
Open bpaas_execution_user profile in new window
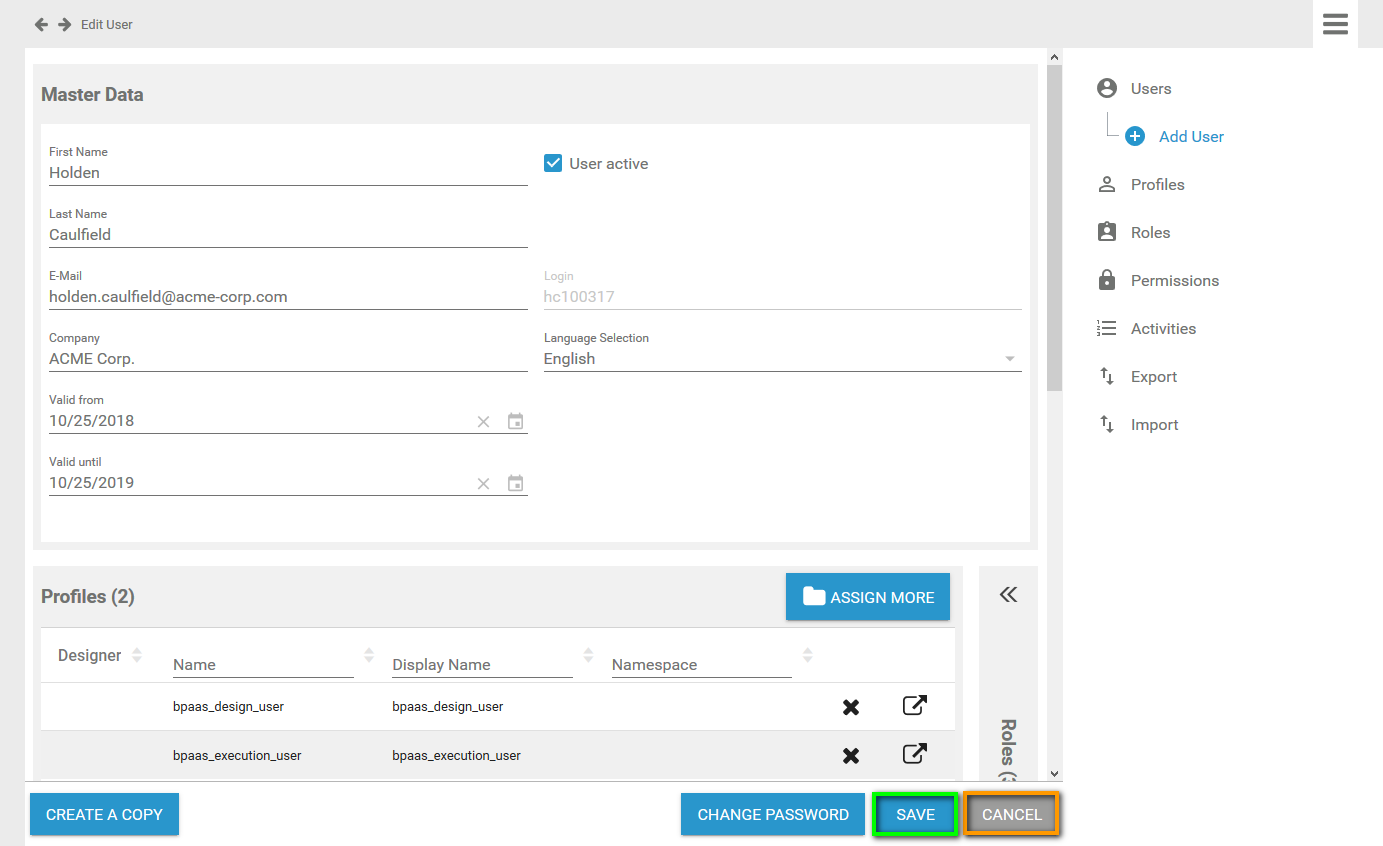[914, 754]
